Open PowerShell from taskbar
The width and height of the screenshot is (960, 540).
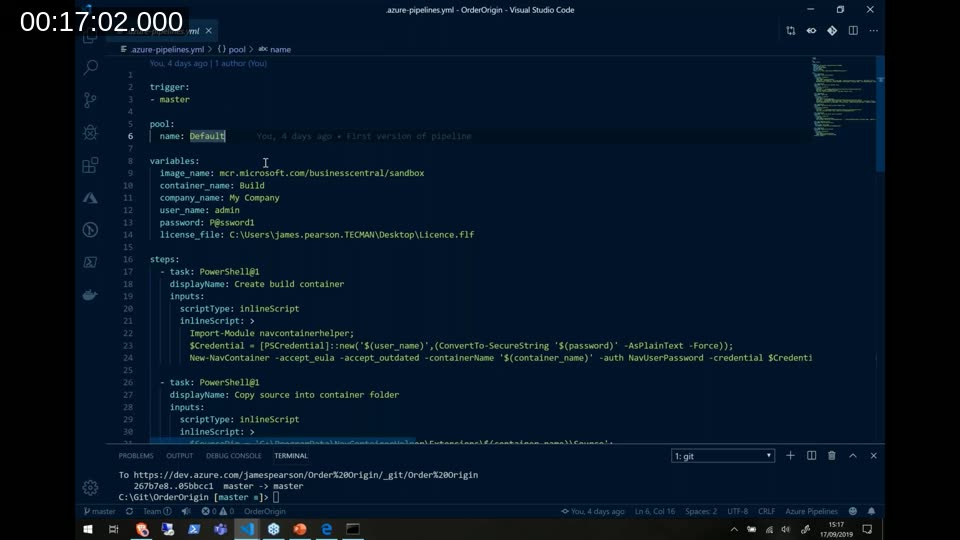tap(194, 529)
